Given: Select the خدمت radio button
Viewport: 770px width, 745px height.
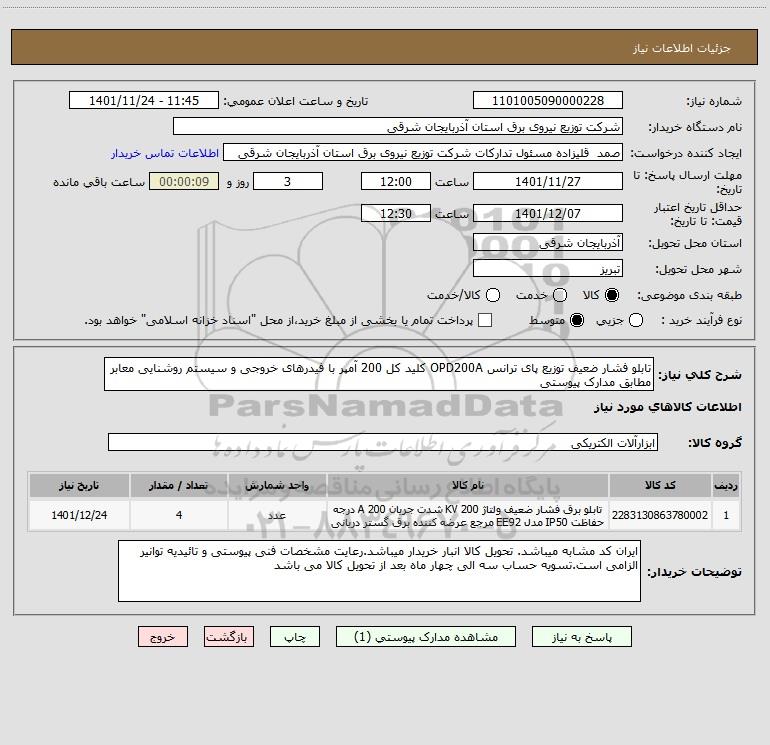Looking at the screenshot, I should click(x=560, y=295).
